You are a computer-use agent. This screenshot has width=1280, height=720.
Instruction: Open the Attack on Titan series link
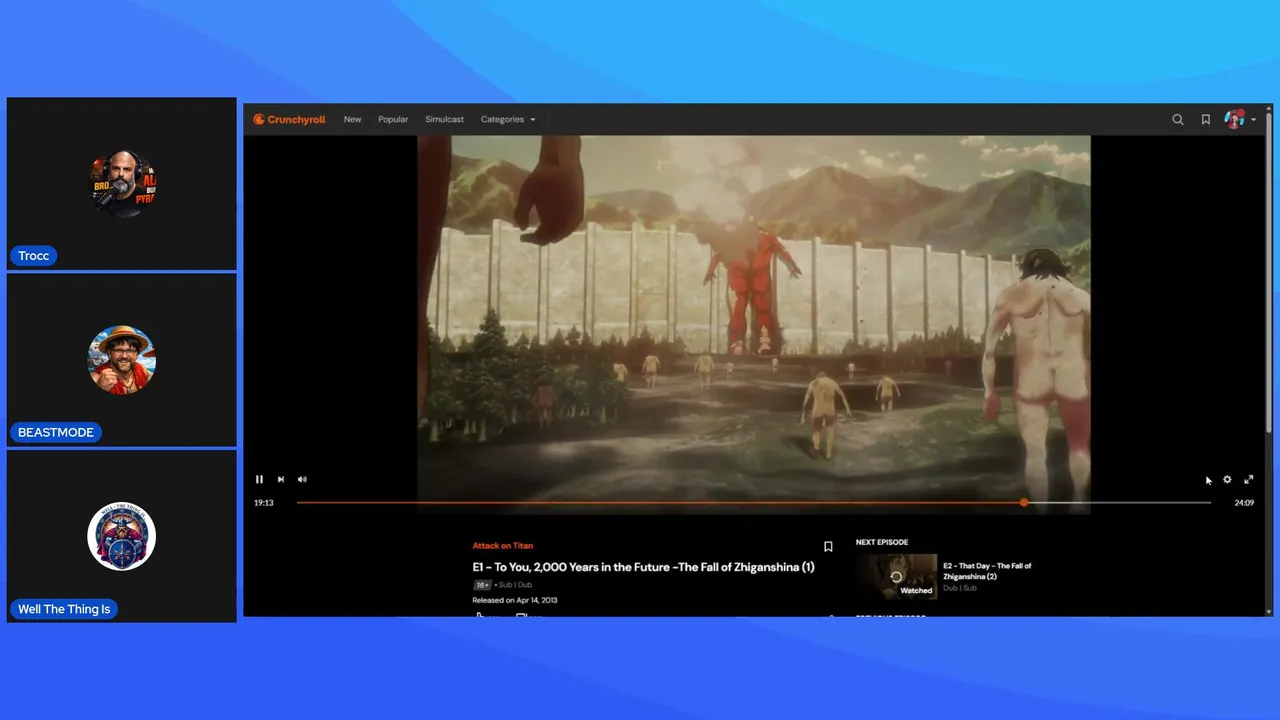[x=502, y=545]
